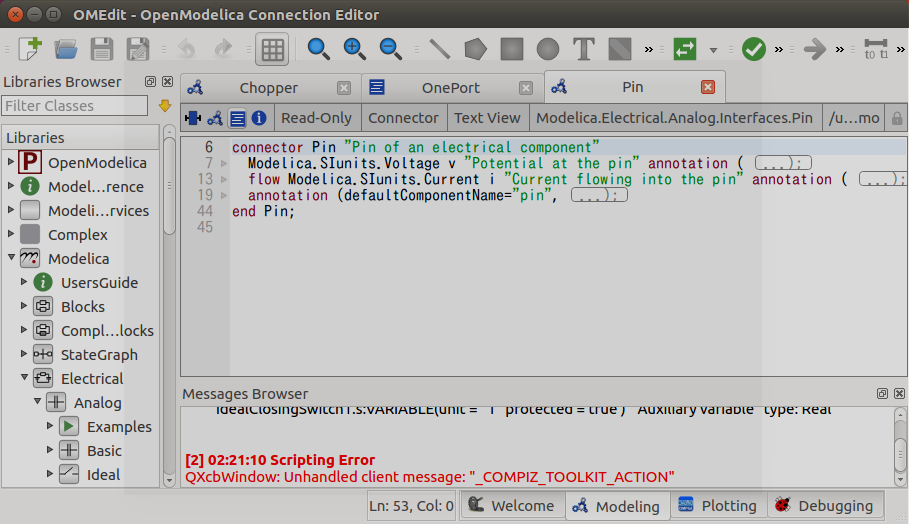Expand the Blocks package

coord(24,305)
